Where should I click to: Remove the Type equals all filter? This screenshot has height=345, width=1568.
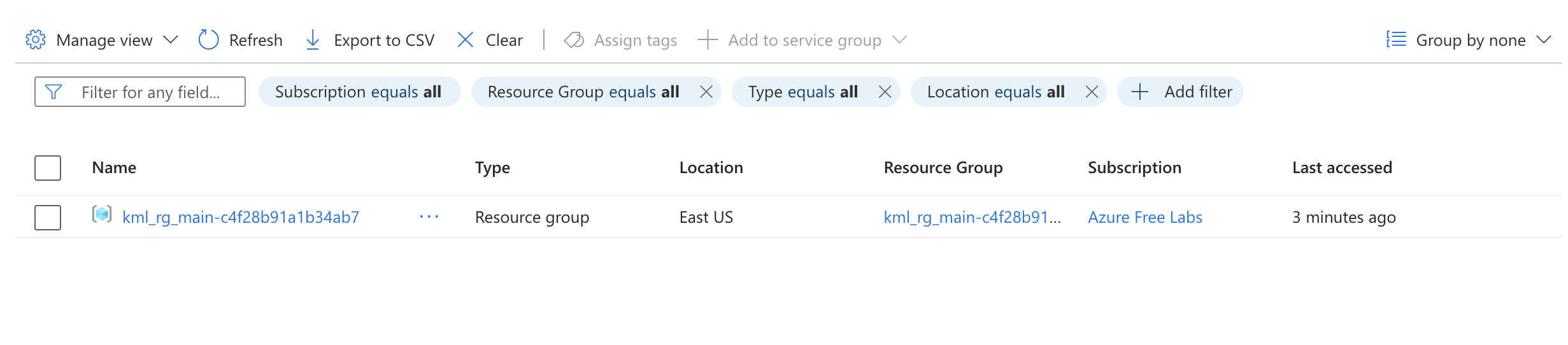885,92
